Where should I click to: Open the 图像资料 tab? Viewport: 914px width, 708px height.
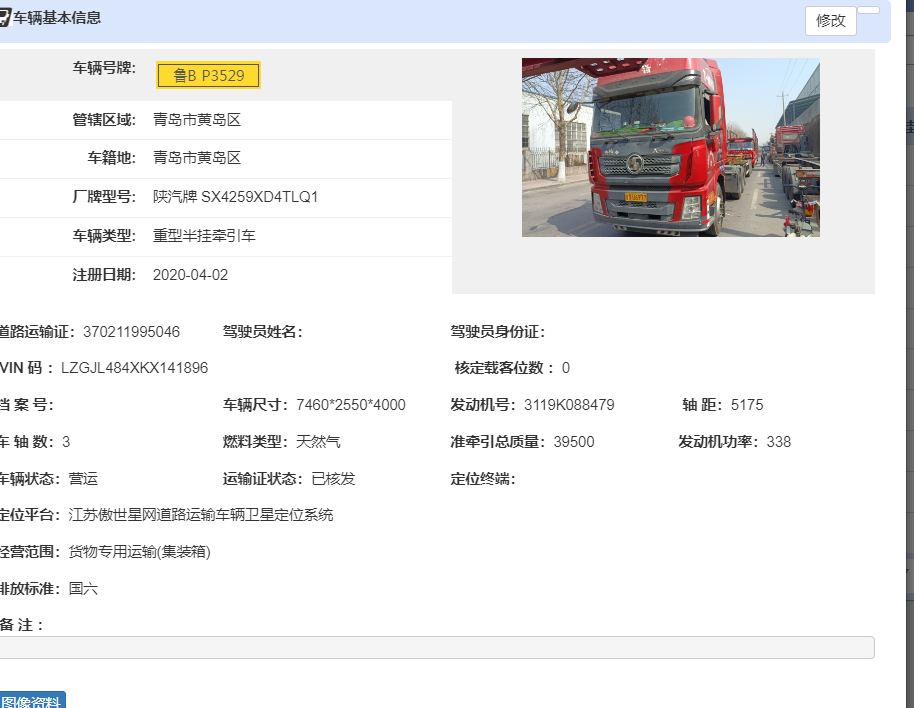[x=31, y=701]
